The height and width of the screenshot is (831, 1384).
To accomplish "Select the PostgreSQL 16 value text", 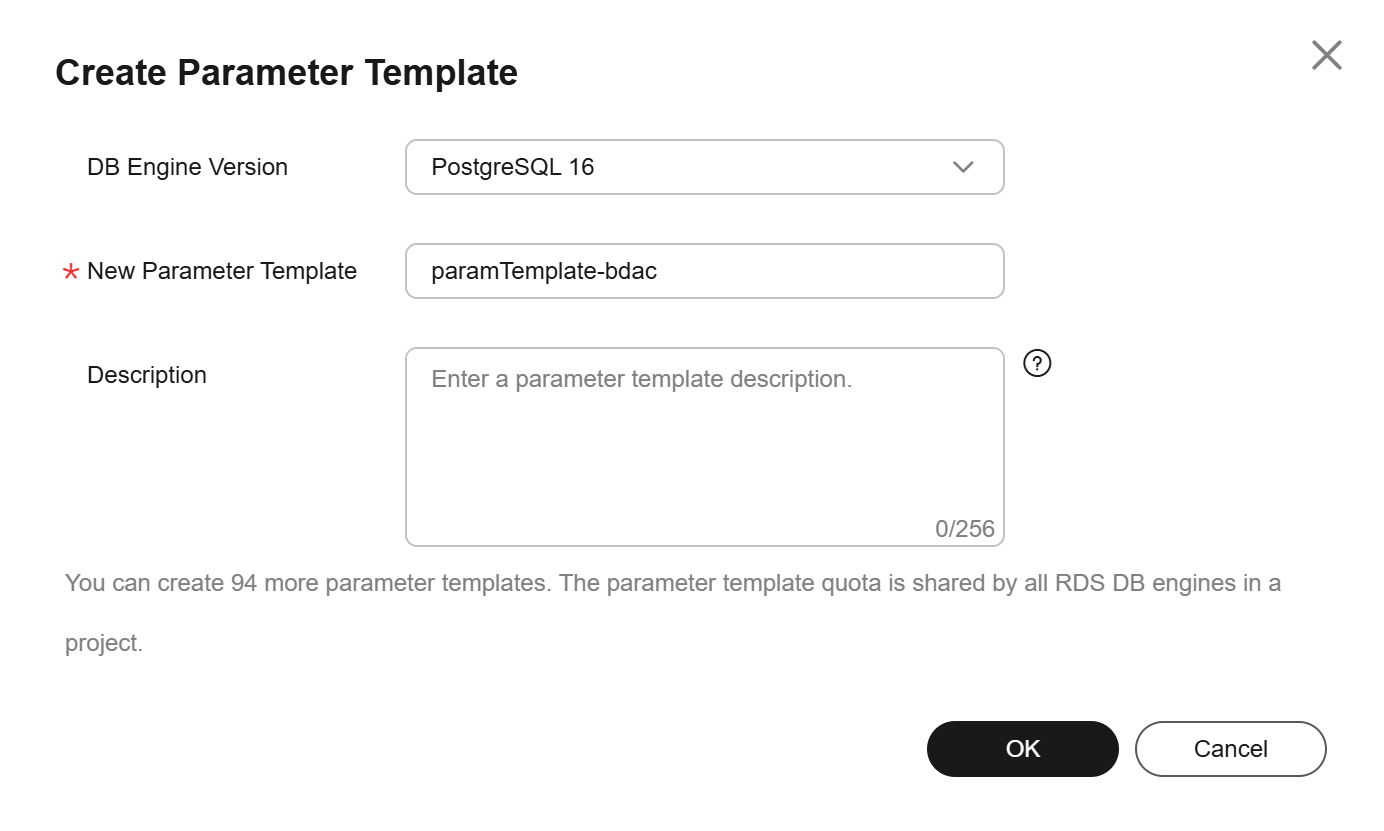I will 513,167.
